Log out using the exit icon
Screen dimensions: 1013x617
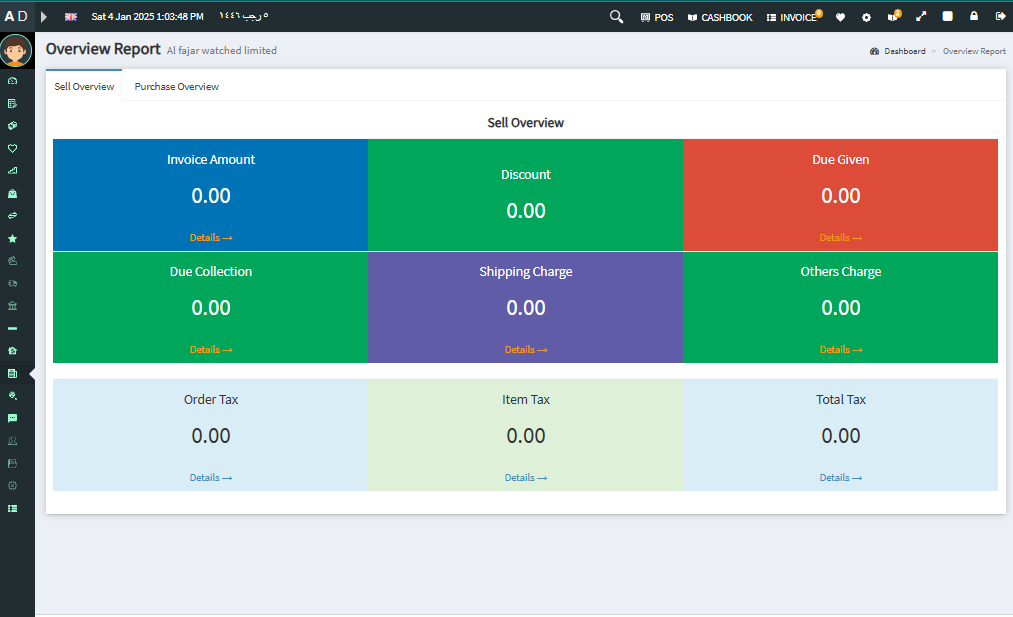click(x=1000, y=16)
